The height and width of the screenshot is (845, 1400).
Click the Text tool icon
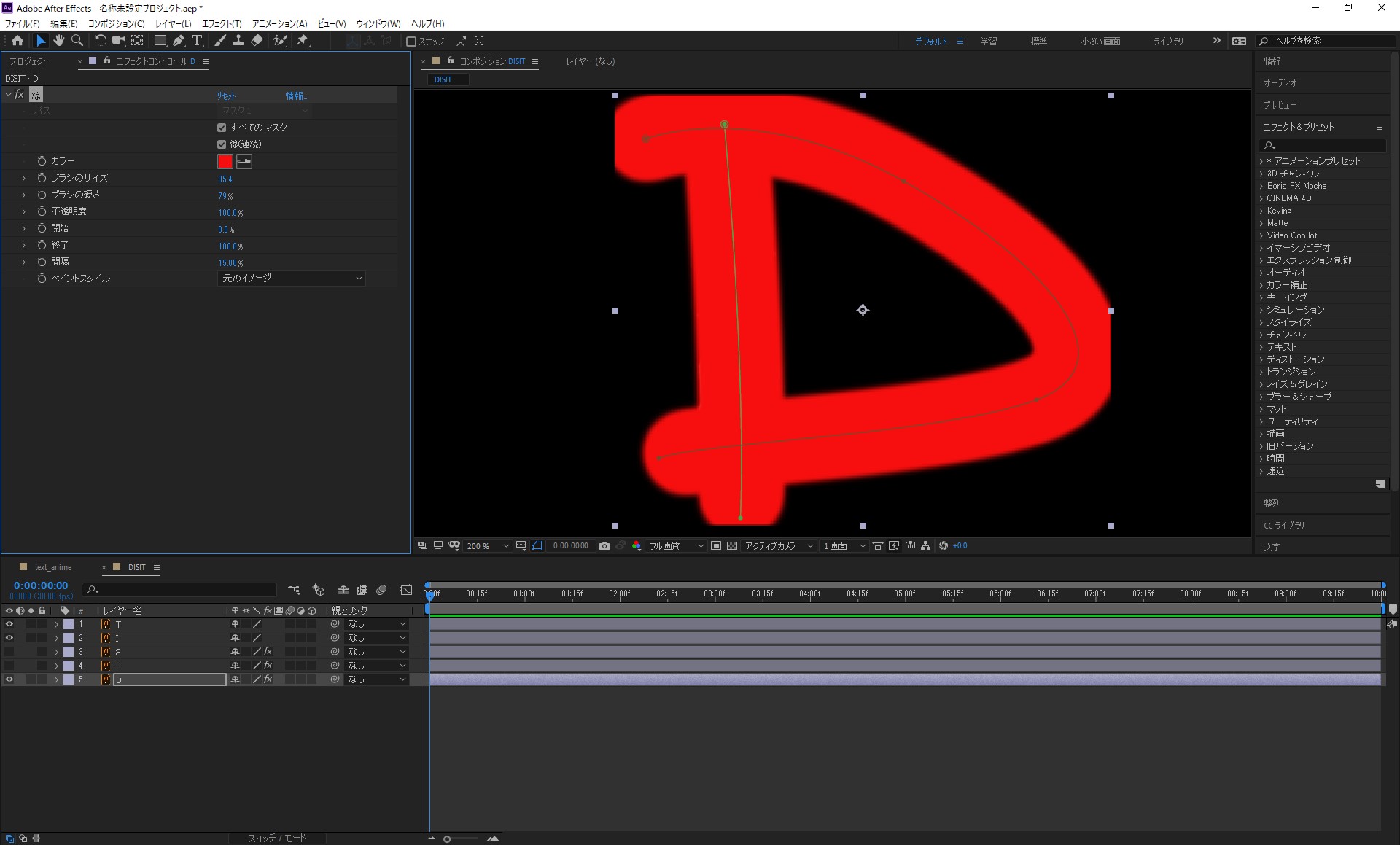pyautogui.click(x=198, y=41)
